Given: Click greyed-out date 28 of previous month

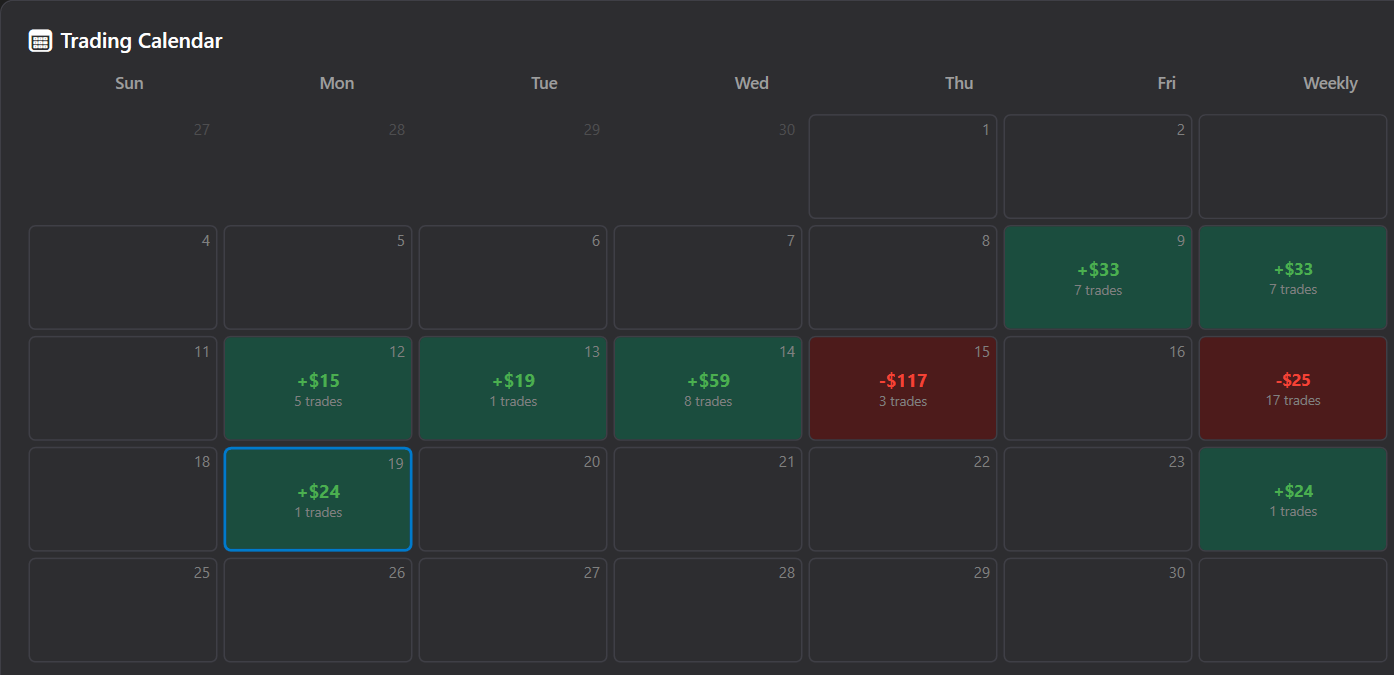Looking at the screenshot, I should click(397, 129).
